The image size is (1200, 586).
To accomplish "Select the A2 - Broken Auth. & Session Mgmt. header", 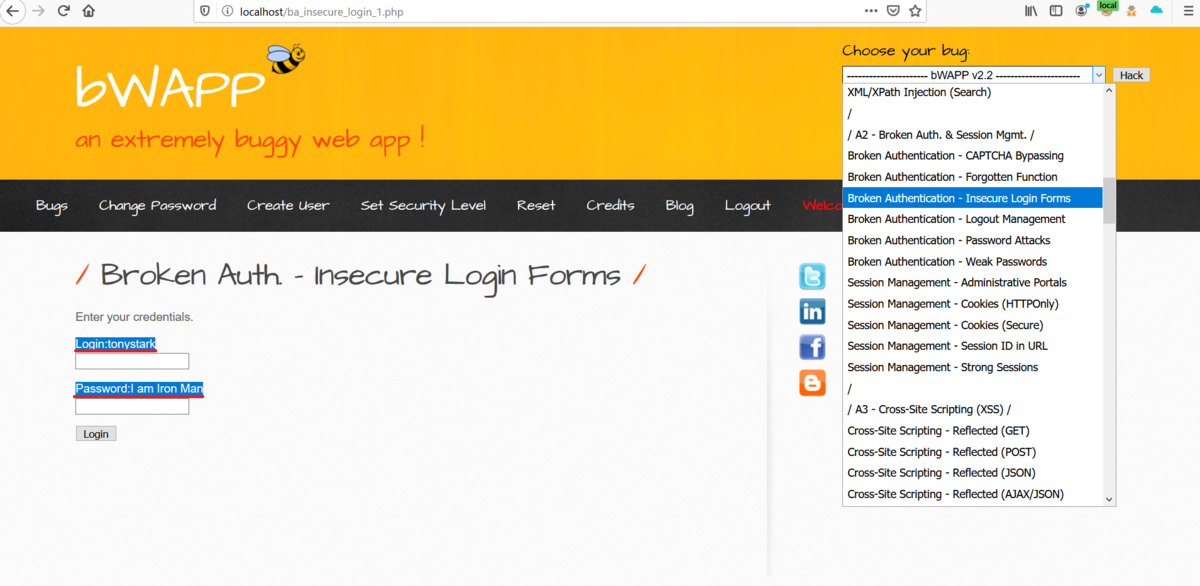I will (973, 135).
